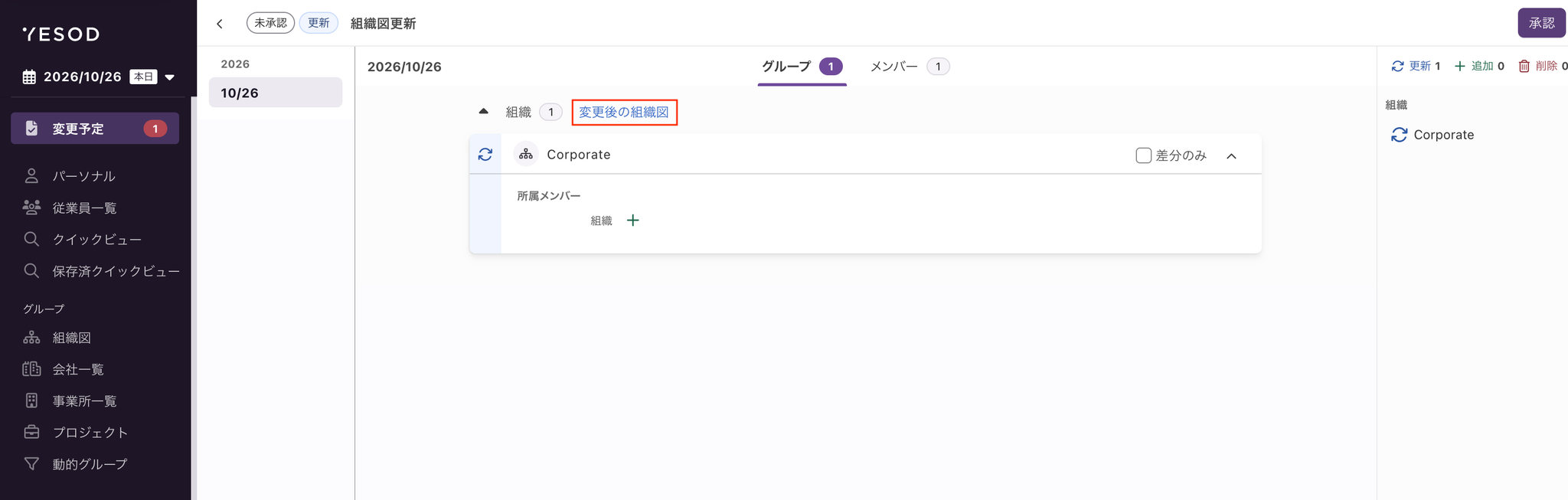Click the 変更予定 document icon

point(31,129)
